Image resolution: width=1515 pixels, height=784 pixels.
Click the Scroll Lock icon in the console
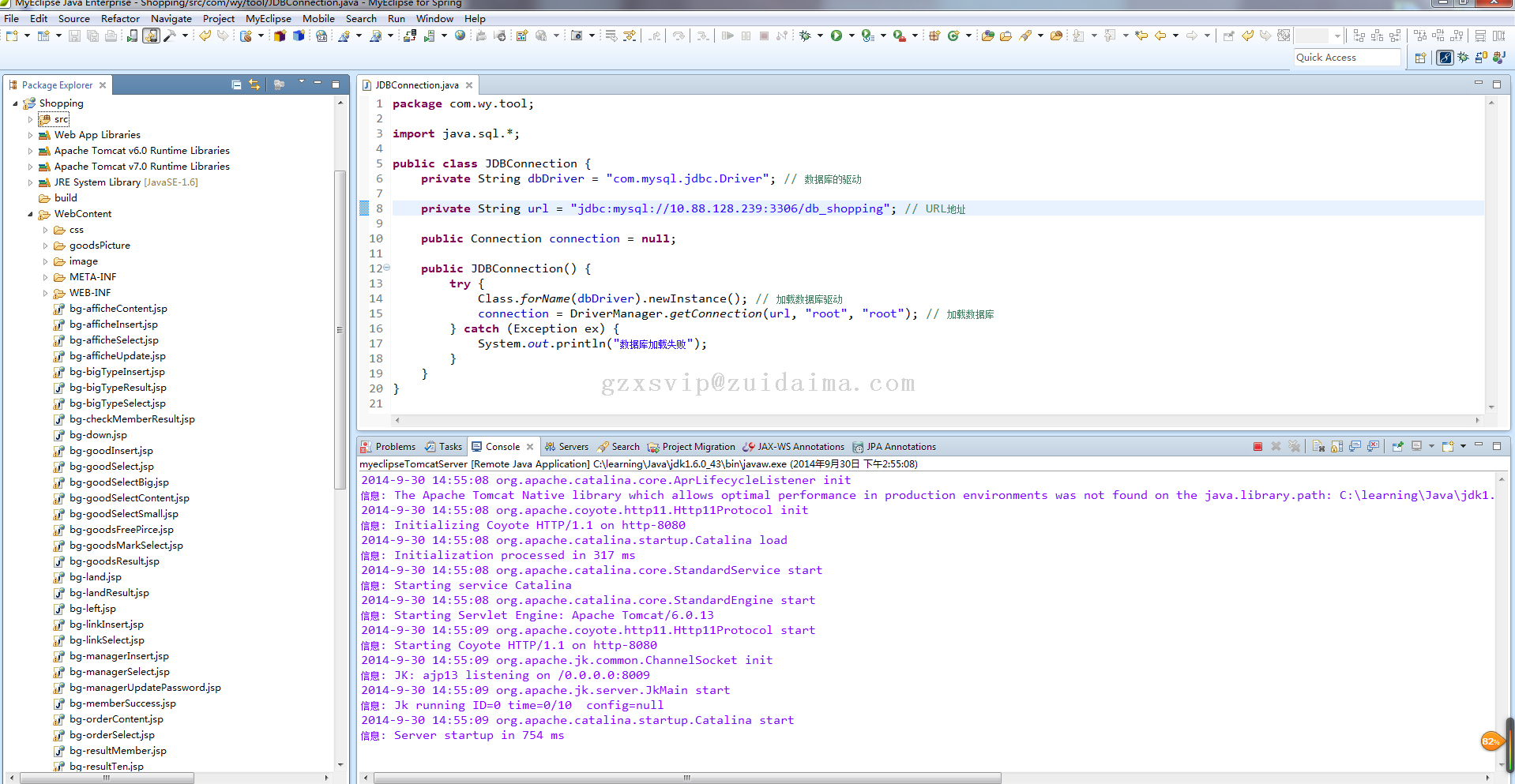pyautogui.click(x=1336, y=447)
